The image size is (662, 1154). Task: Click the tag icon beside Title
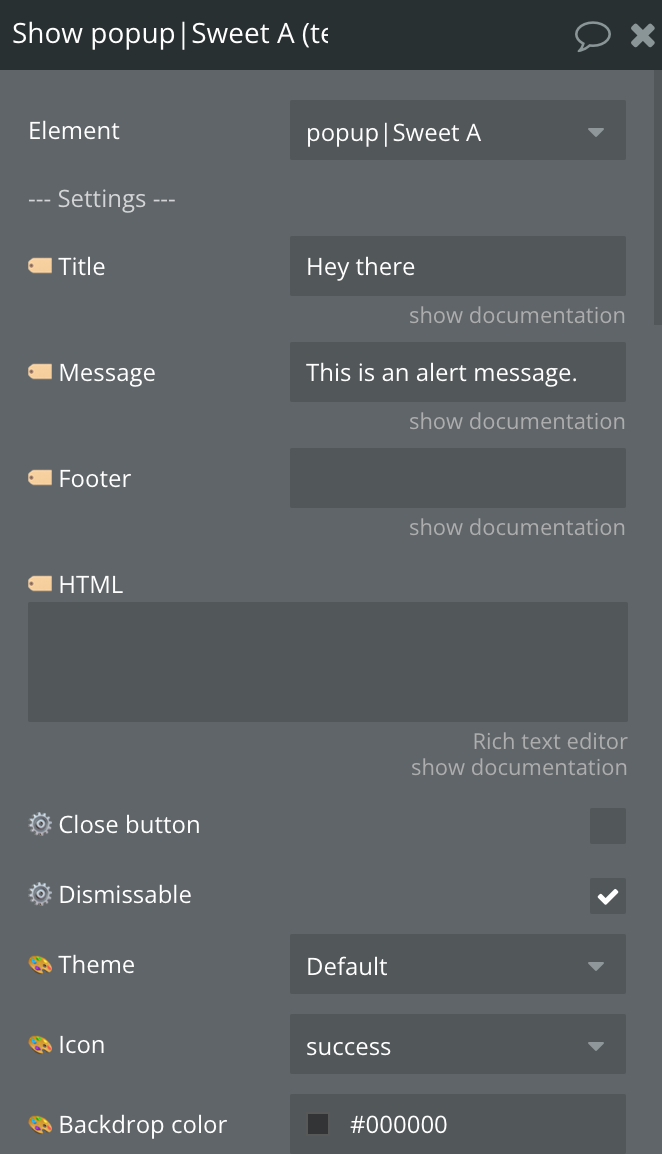[40, 266]
